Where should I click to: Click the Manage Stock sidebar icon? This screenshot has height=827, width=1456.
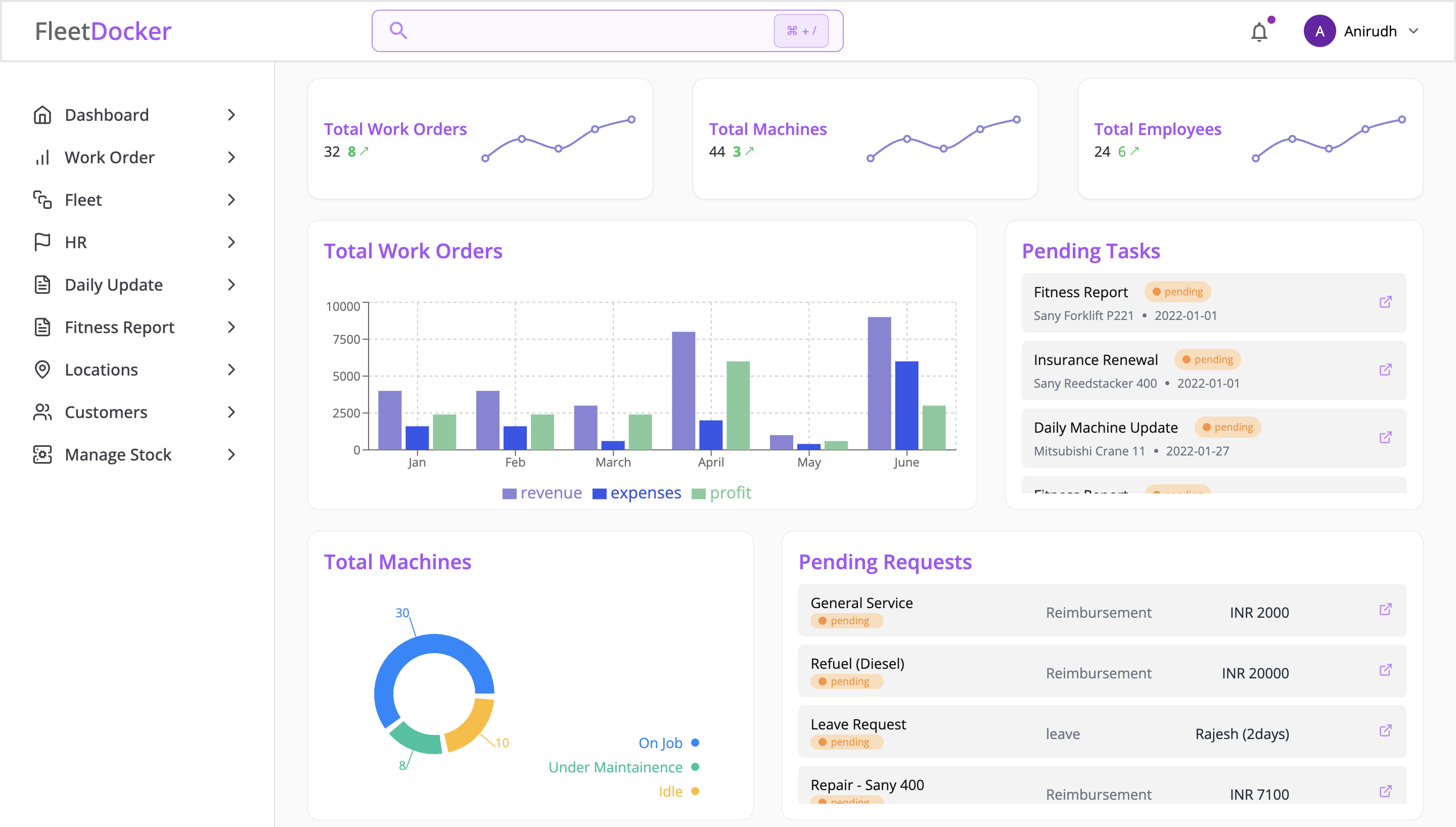click(x=42, y=454)
